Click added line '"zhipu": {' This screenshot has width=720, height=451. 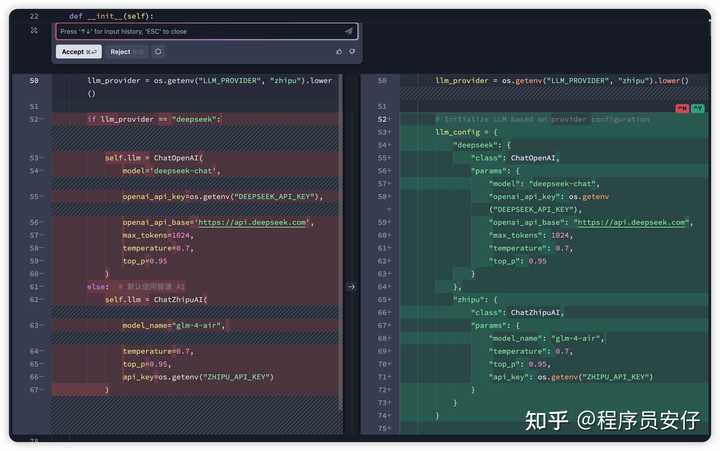475,299
